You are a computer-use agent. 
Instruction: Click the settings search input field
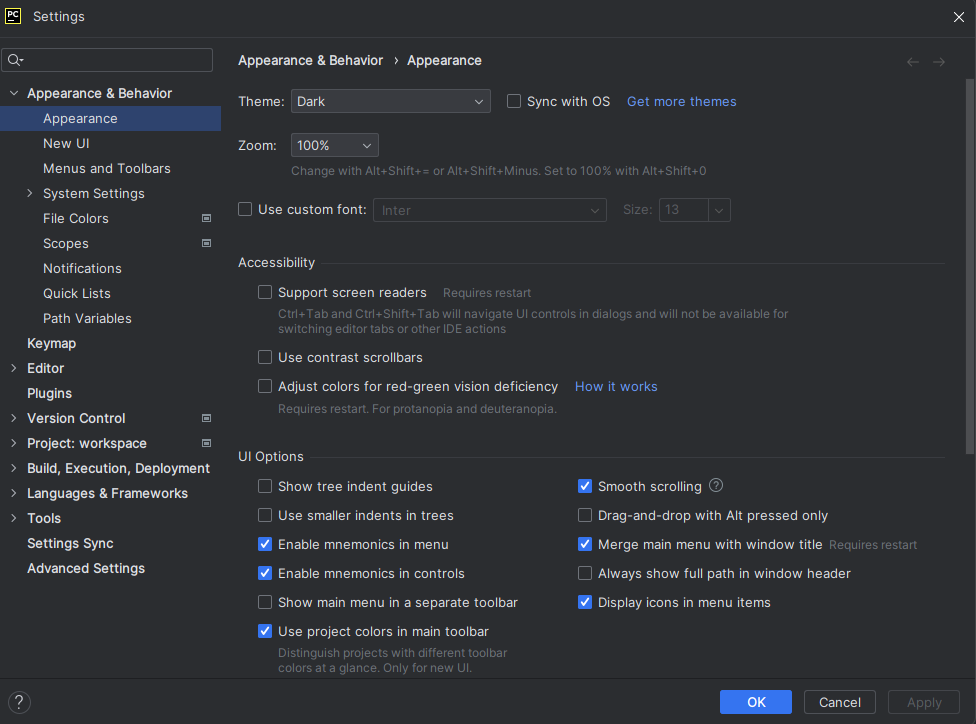(x=107, y=60)
